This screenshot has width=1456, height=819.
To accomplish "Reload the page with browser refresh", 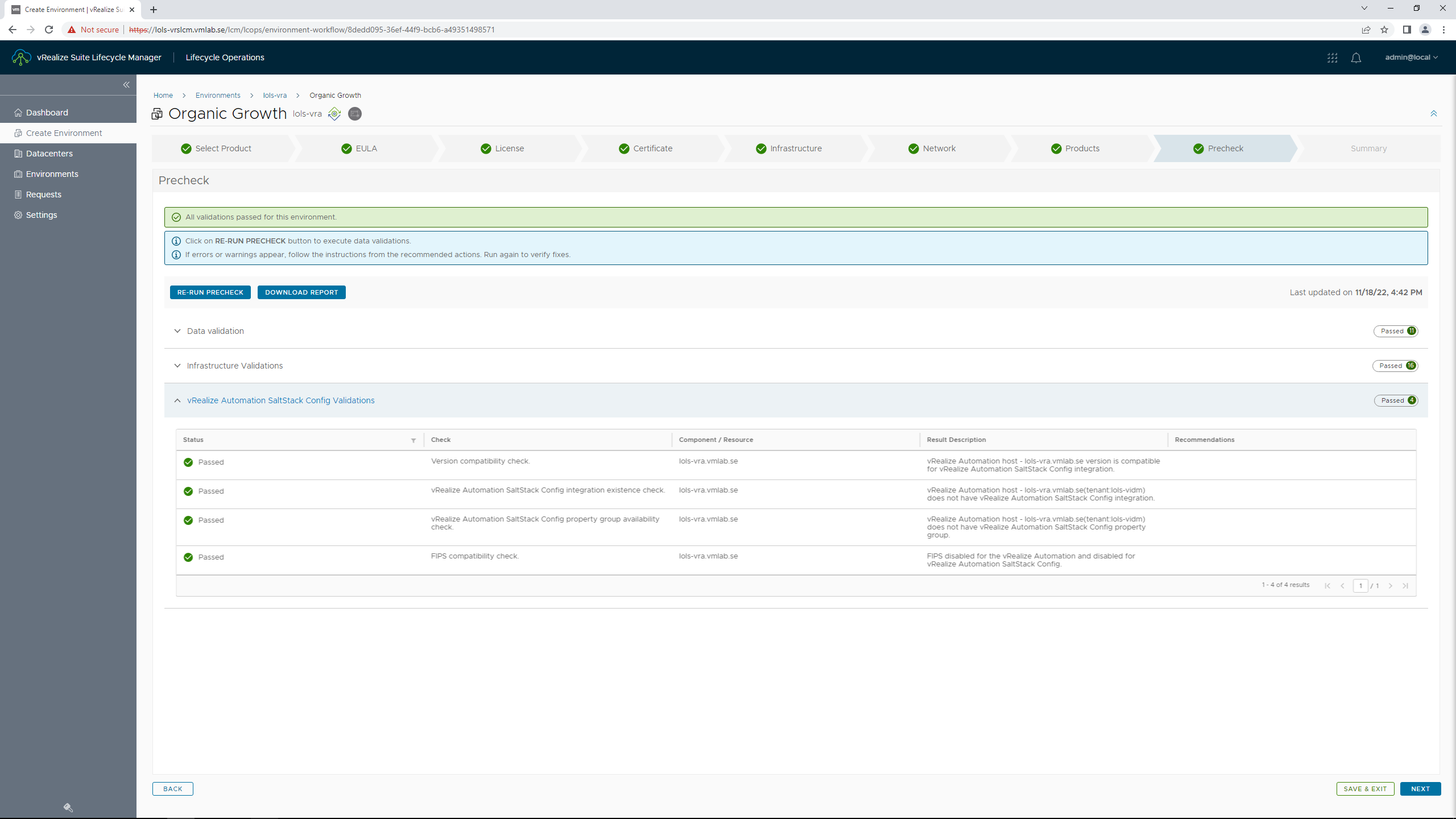I will pos(49,30).
